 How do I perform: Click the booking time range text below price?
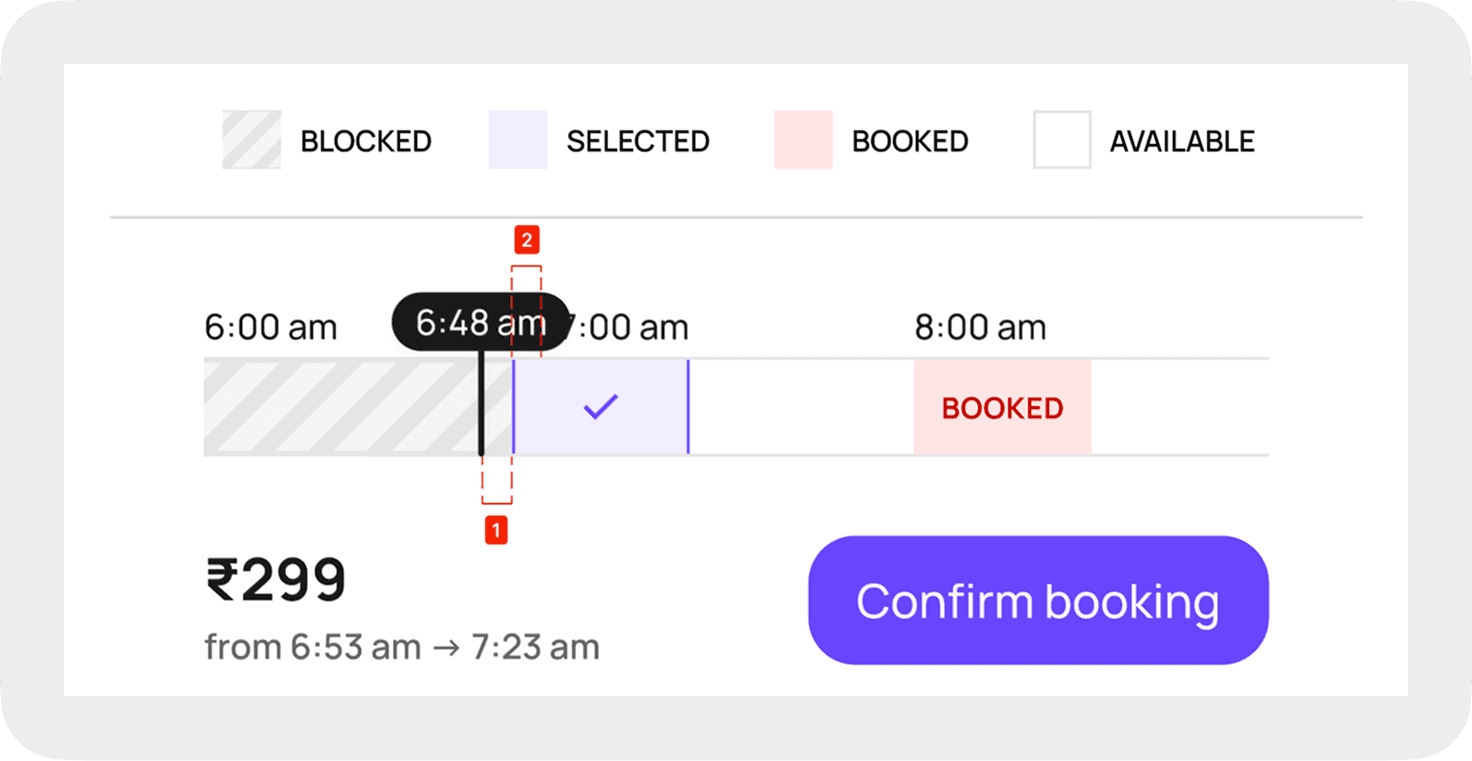[x=402, y=647]
